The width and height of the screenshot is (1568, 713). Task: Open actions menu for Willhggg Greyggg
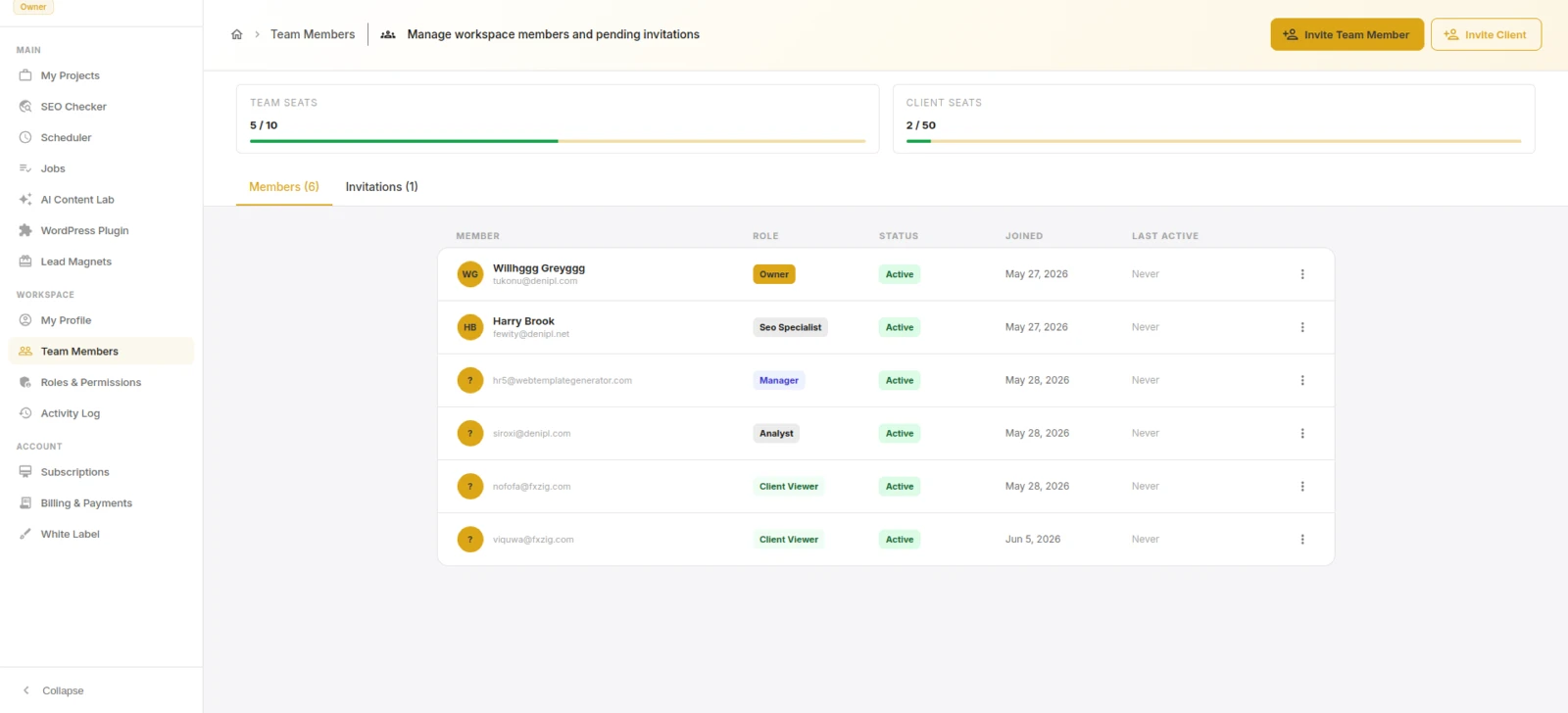(x=1302, y=274)
